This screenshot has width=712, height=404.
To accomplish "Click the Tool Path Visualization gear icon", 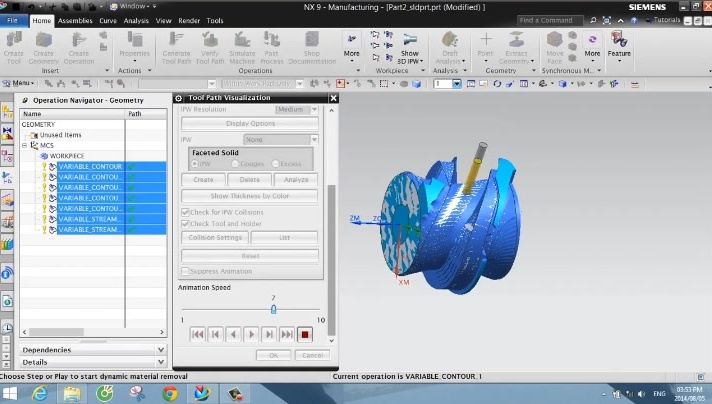I will click(178, 98).
